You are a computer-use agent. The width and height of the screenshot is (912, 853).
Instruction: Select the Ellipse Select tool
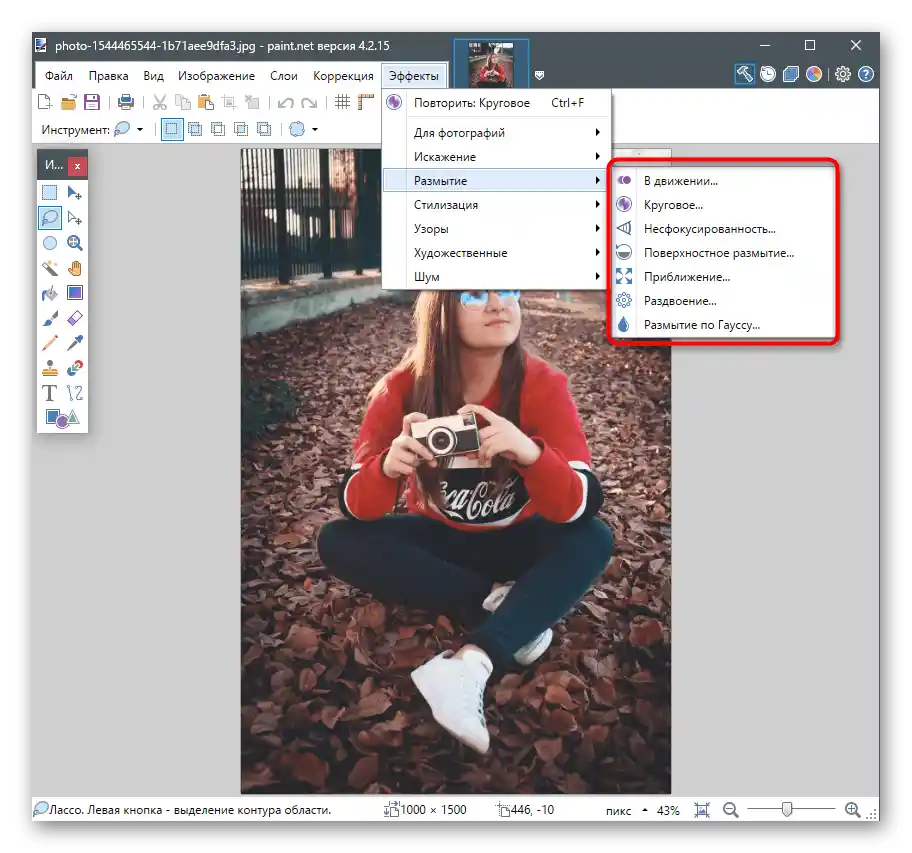tap(49, 243)
